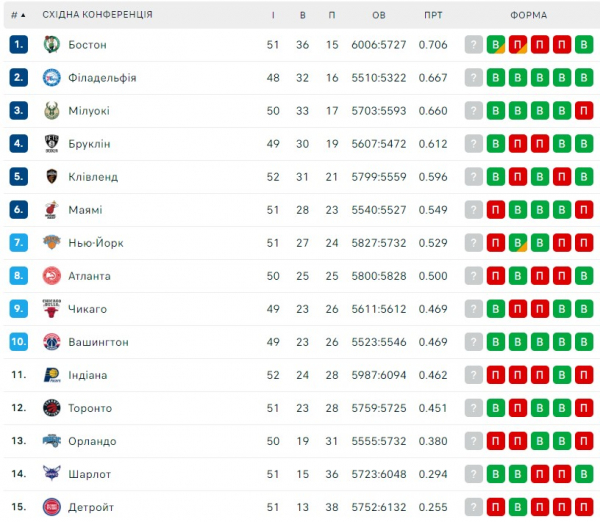Image resolution: width=600 pixels, height=522 pixels.
Task: Click the Boston Celtics team logo
Action: [52, 45]
